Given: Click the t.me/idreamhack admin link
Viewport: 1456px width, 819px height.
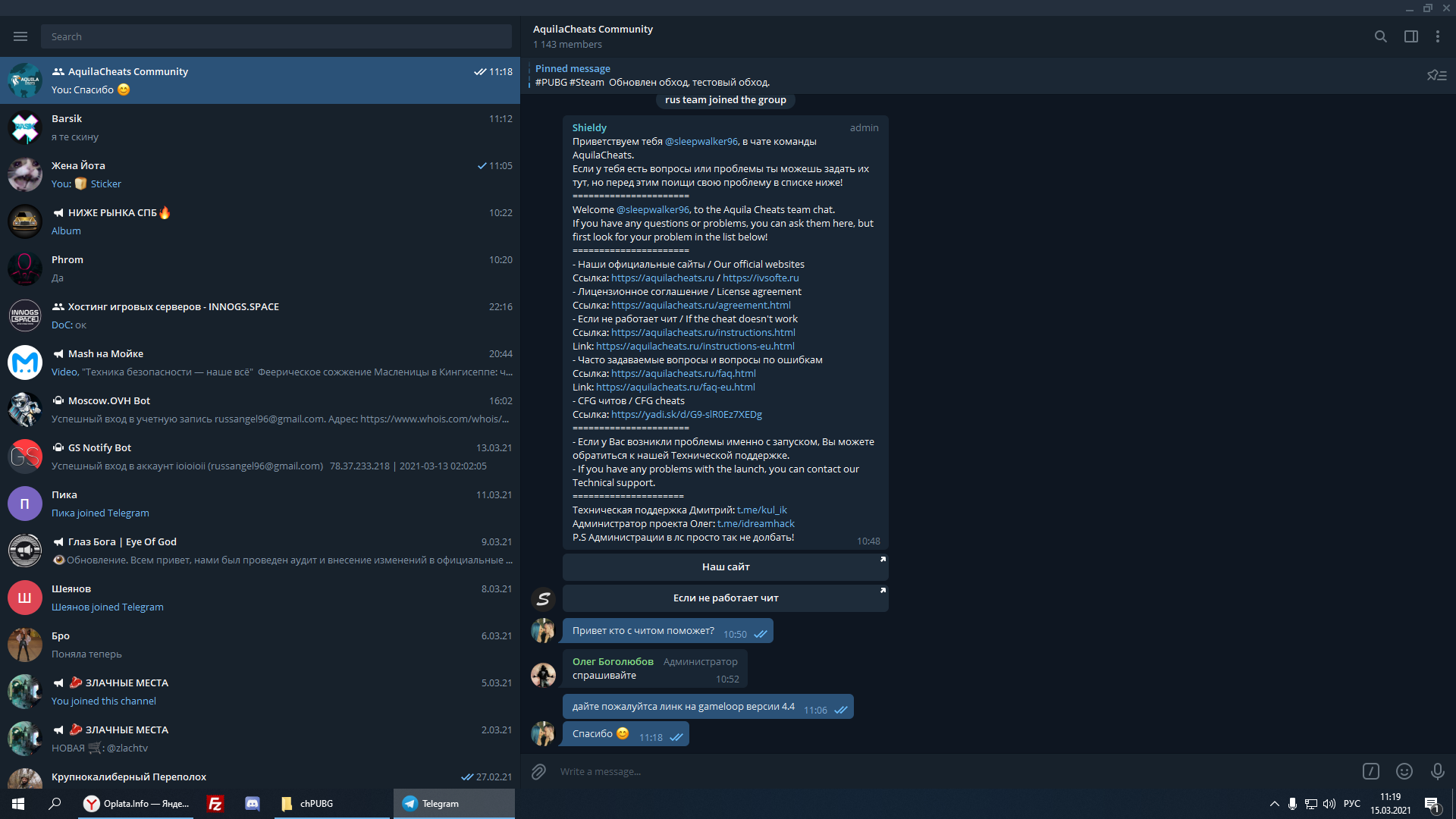Looking at the screenshot, I should click(x=755, y=523).
